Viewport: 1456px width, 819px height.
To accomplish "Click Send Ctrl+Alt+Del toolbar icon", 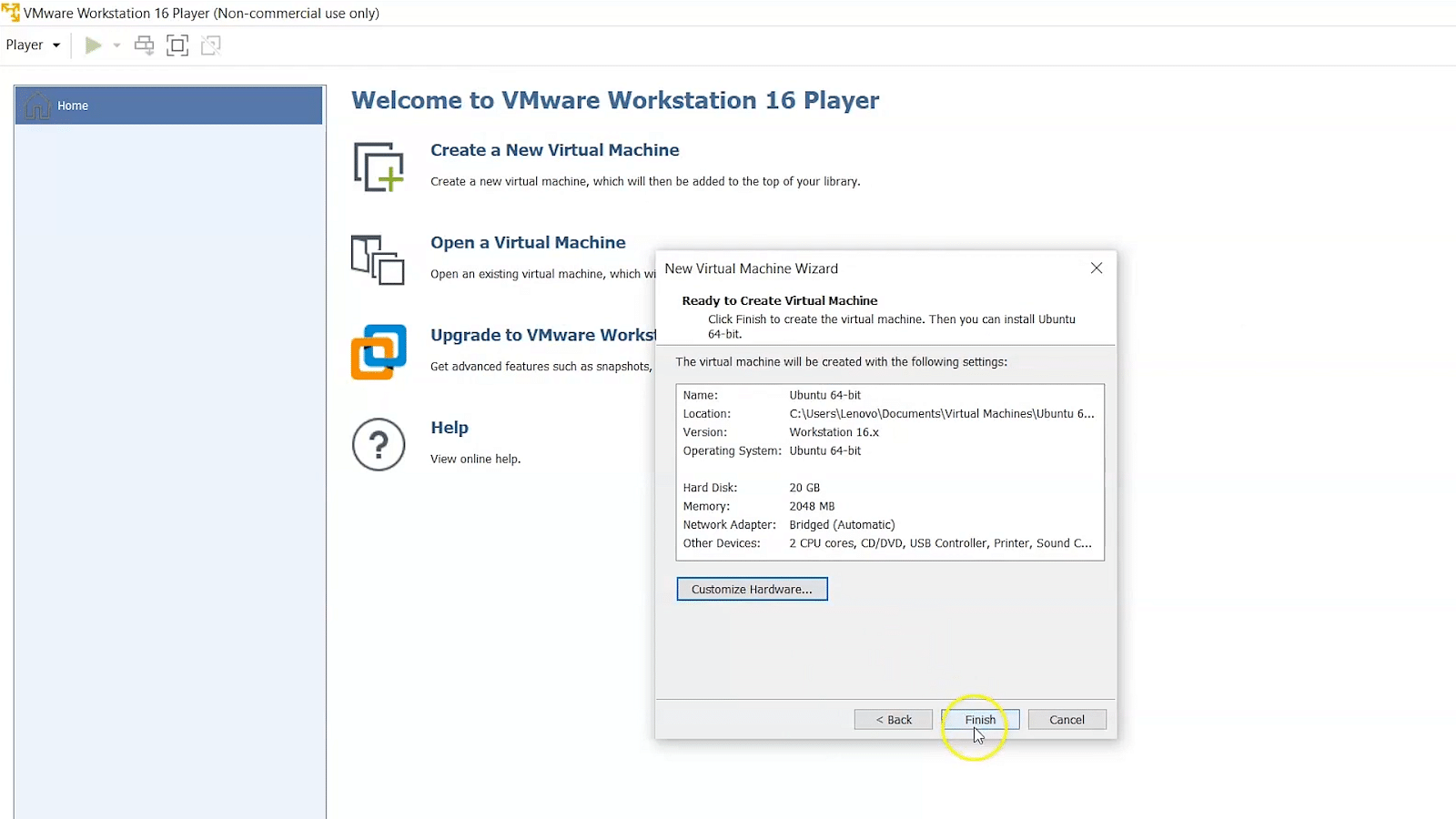I will click(144, 45).
